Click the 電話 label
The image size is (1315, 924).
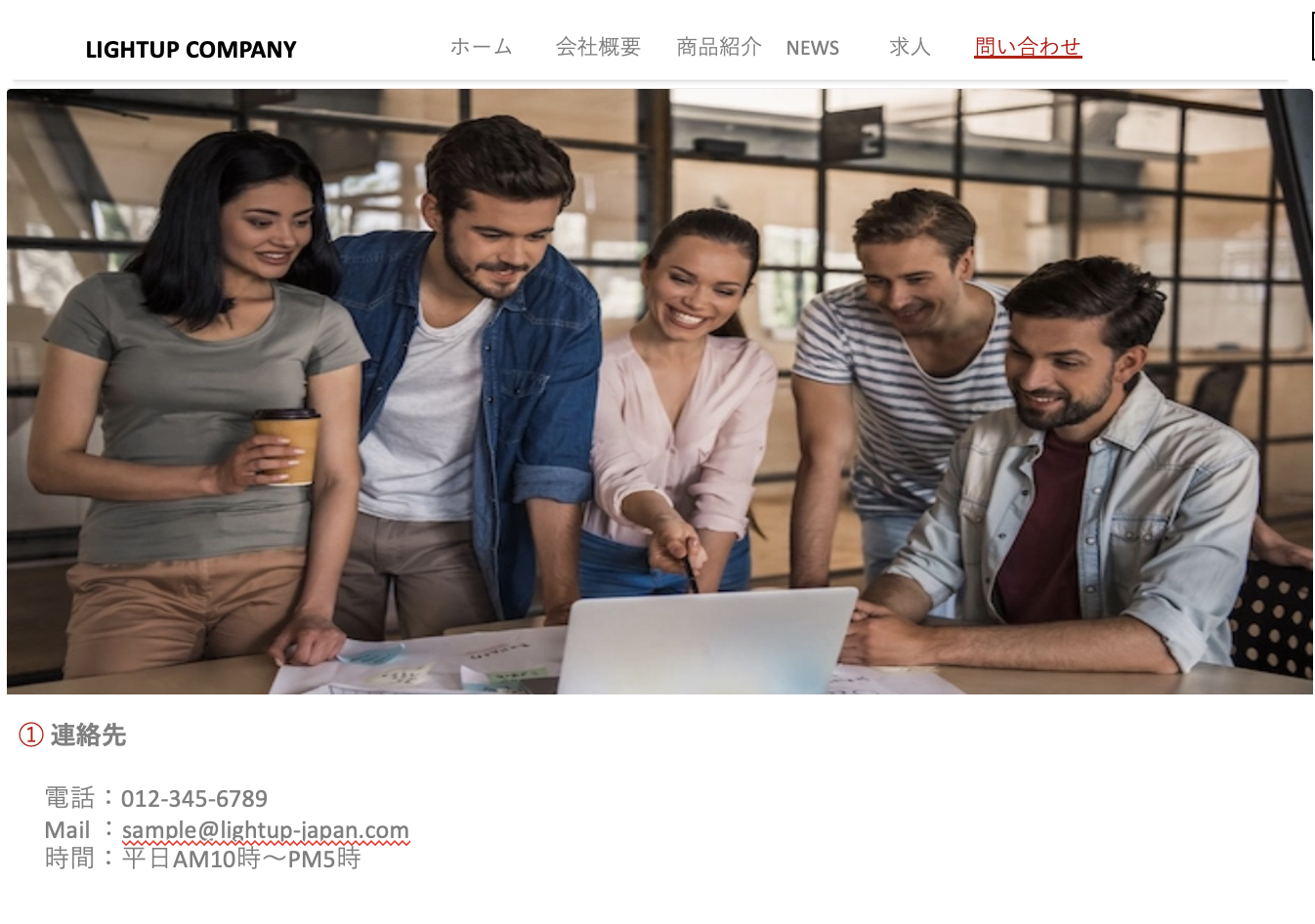pyautogui.click(x=69, y=798)
